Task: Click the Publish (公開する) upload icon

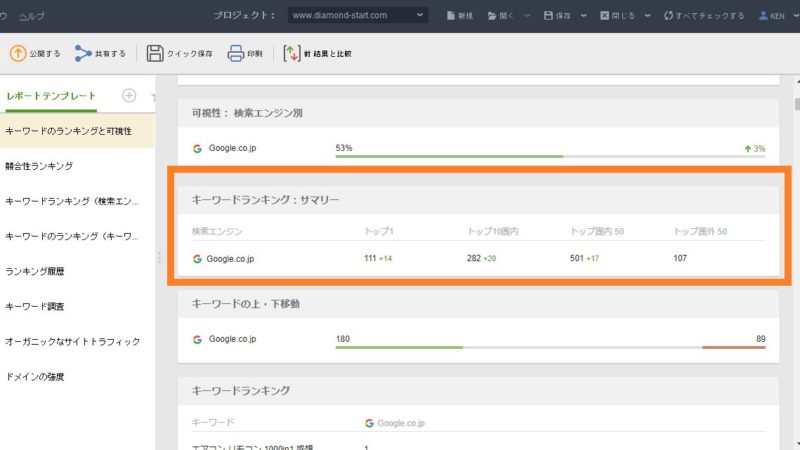Action: (18, 53)
